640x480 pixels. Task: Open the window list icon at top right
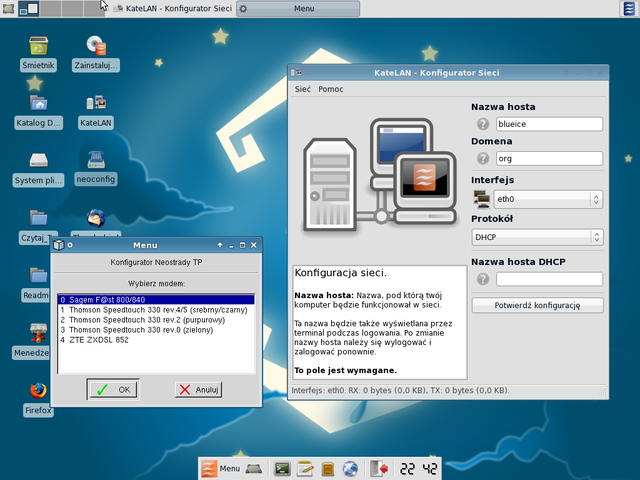pyautogui.click(x=629, y=9)
